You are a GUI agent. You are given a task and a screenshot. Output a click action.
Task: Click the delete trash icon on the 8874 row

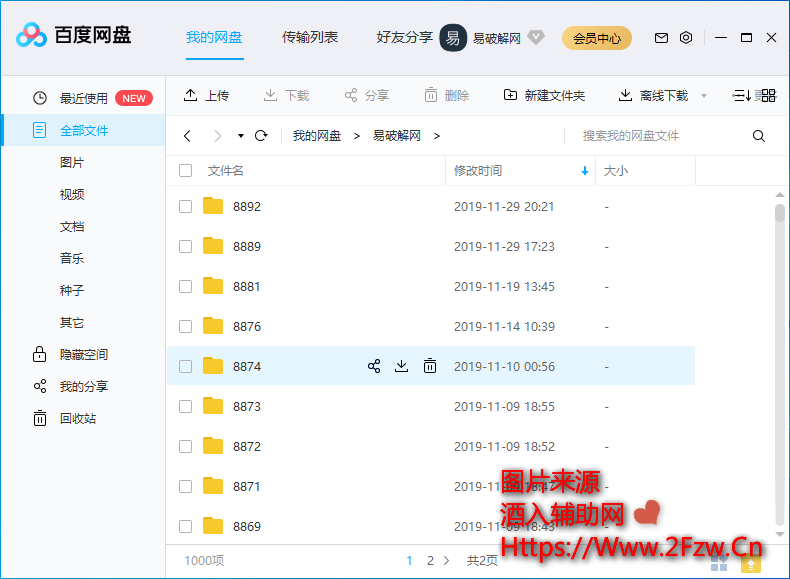tap(429, 366)
